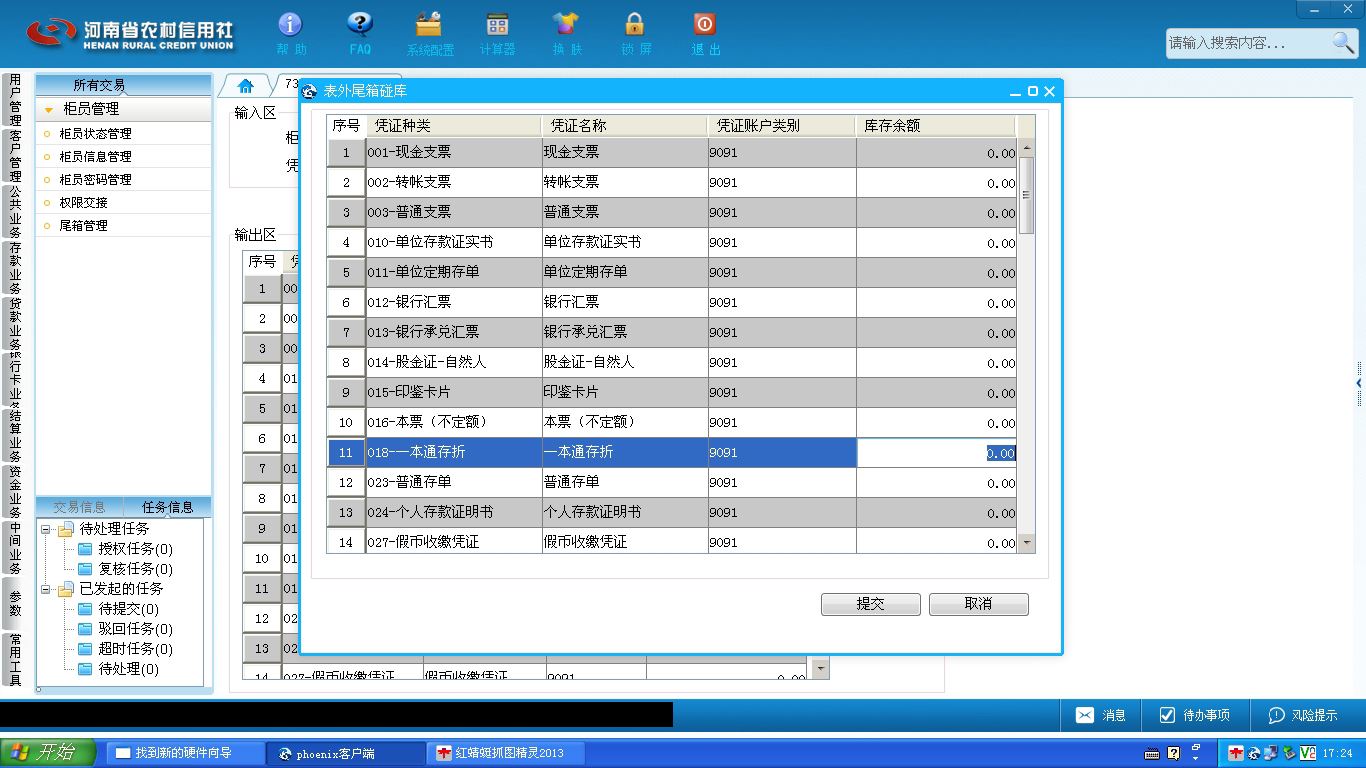The image size is (1366, 768).
Task: Select row 023-普通存单
Action: tap(671, 483)
